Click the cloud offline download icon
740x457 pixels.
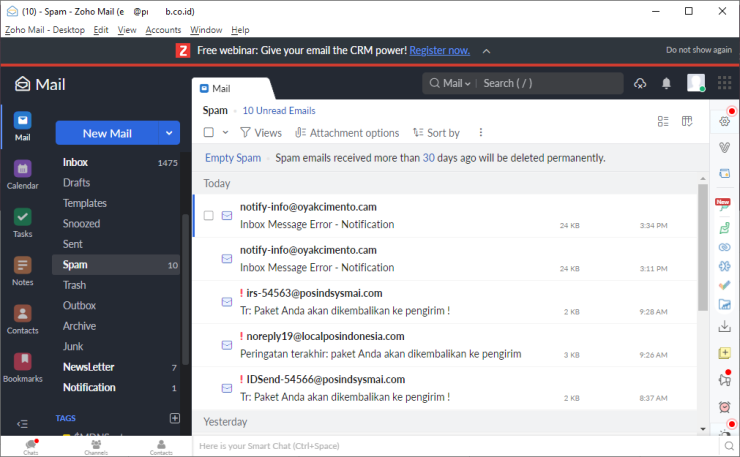639,84
